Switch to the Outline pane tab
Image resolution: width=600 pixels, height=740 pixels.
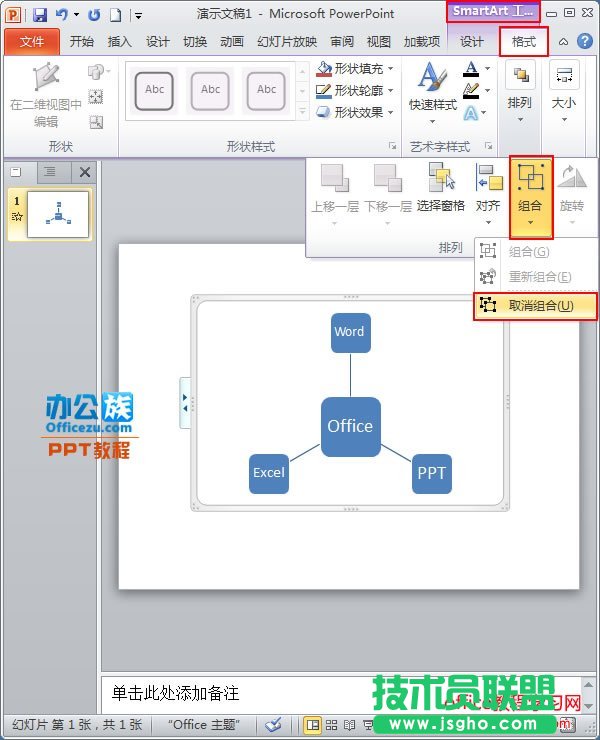49,172
